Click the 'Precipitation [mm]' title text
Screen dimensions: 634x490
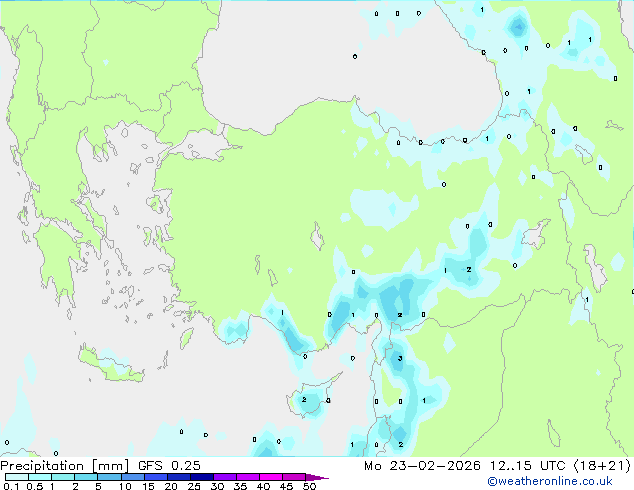coord(65,466)
